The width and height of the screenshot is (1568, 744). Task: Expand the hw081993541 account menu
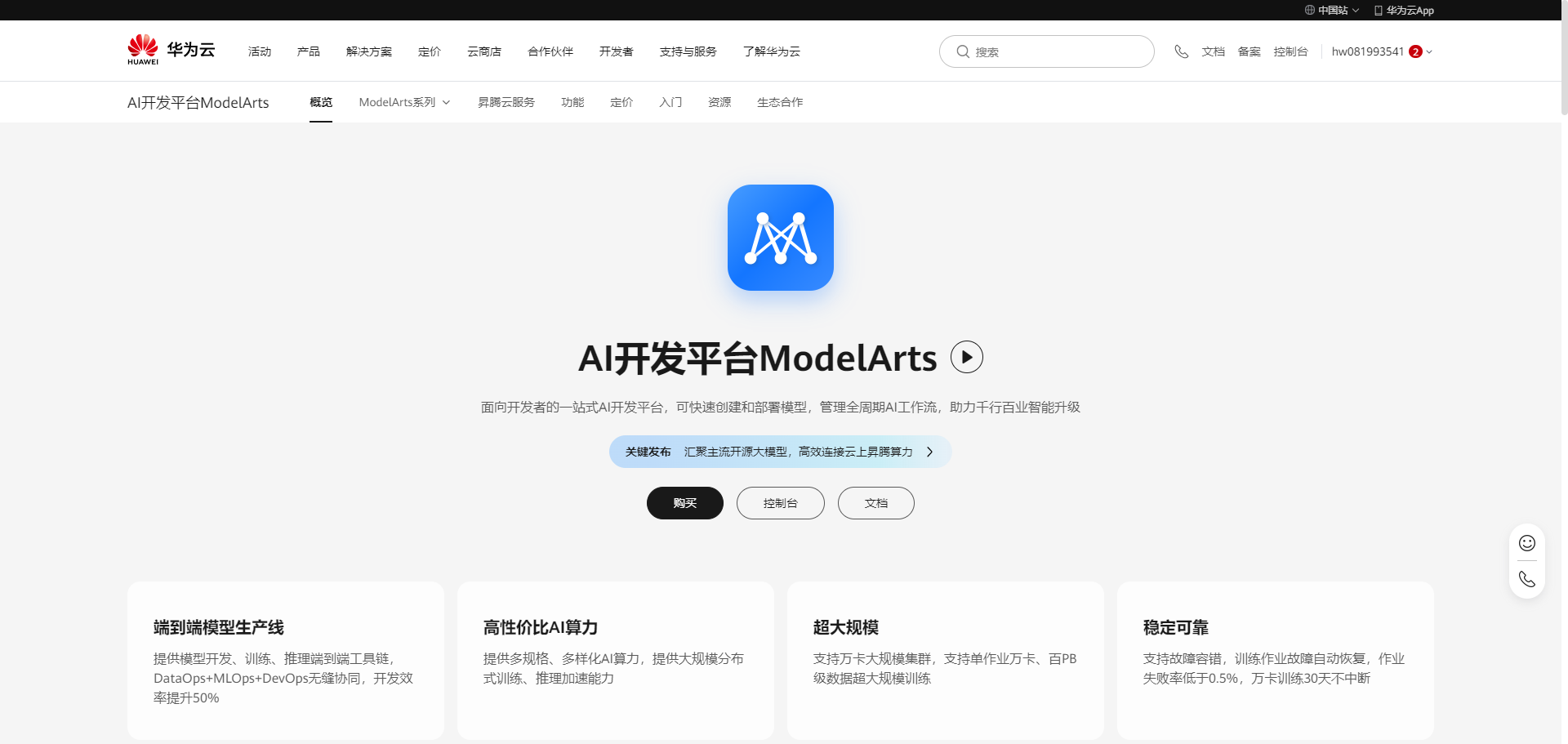click(1429, 51)
